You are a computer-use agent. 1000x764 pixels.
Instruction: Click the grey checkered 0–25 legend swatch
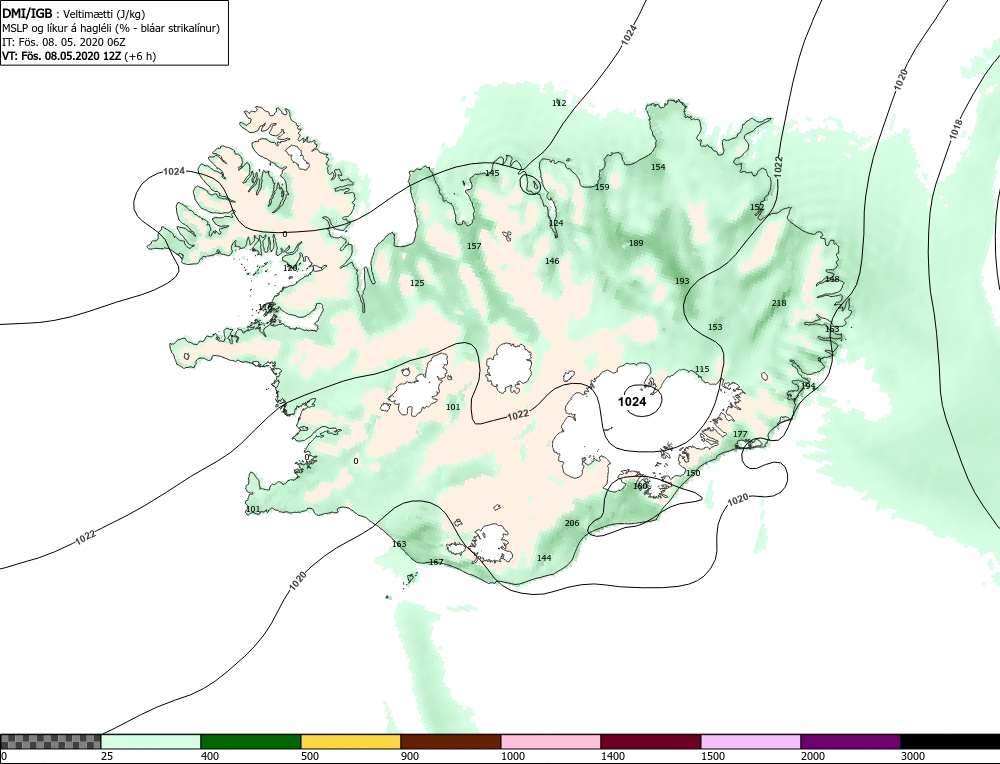[x=50, y=741]
